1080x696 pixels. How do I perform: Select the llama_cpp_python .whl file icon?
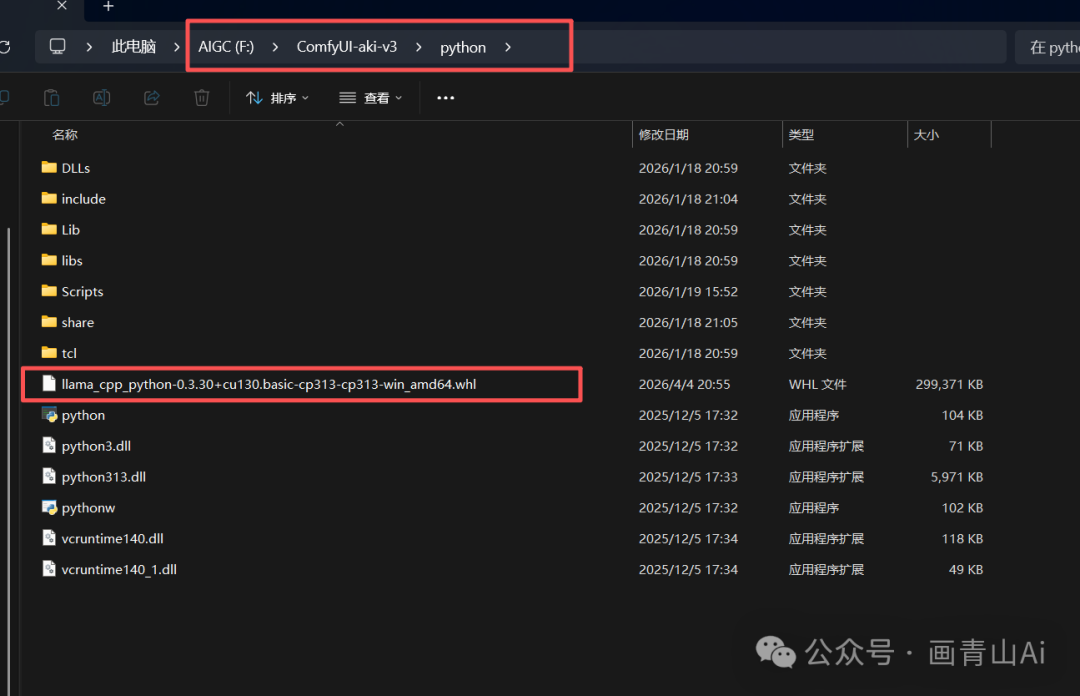49,384
